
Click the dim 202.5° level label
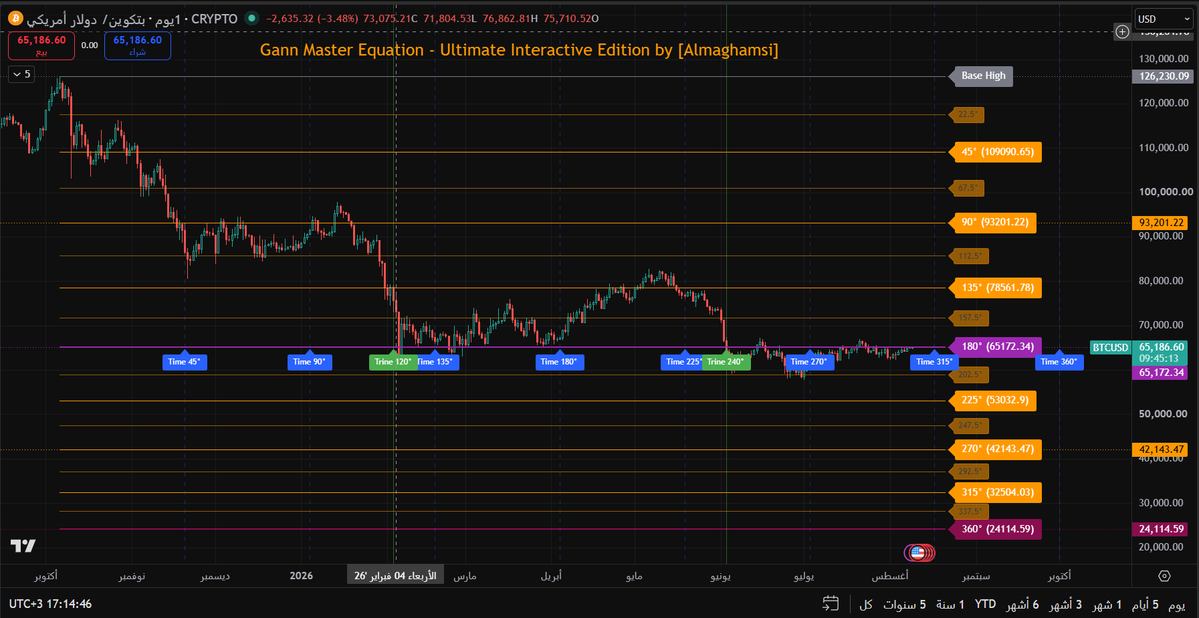(x=970, y=375)
